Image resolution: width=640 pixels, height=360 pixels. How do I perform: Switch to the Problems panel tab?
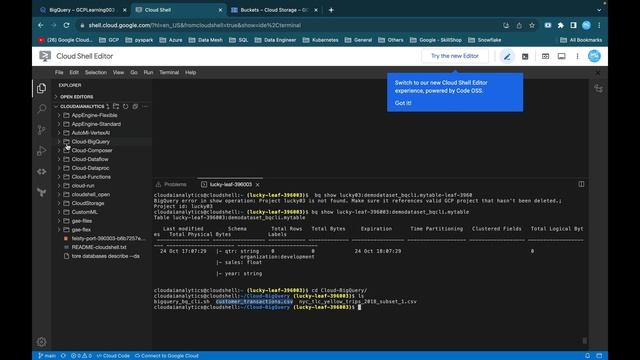pyautogui.click(x=171, y=184)
